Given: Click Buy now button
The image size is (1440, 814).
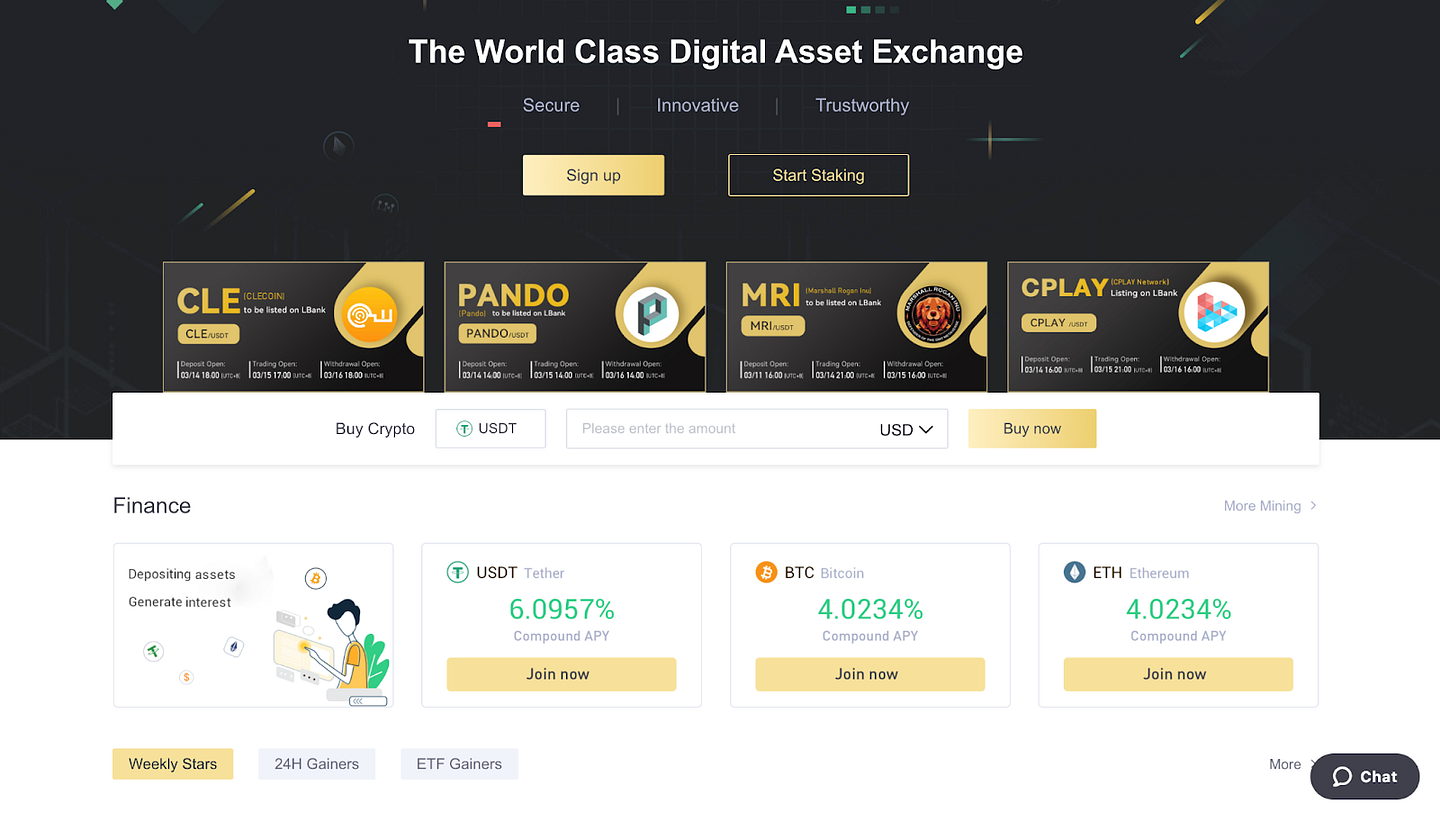Looking at the screenshot, I should click(x=1032, y=428).
